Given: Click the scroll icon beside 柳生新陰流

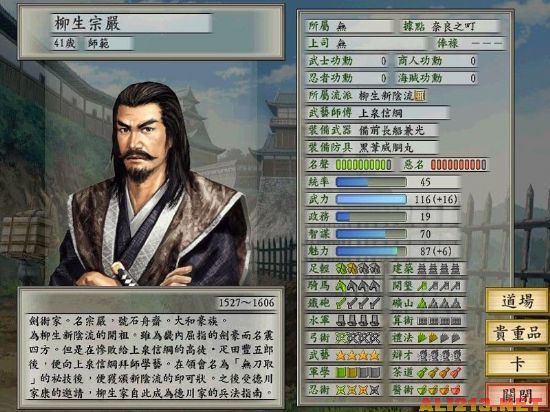Looking at the screenshot, I should 420,96.
